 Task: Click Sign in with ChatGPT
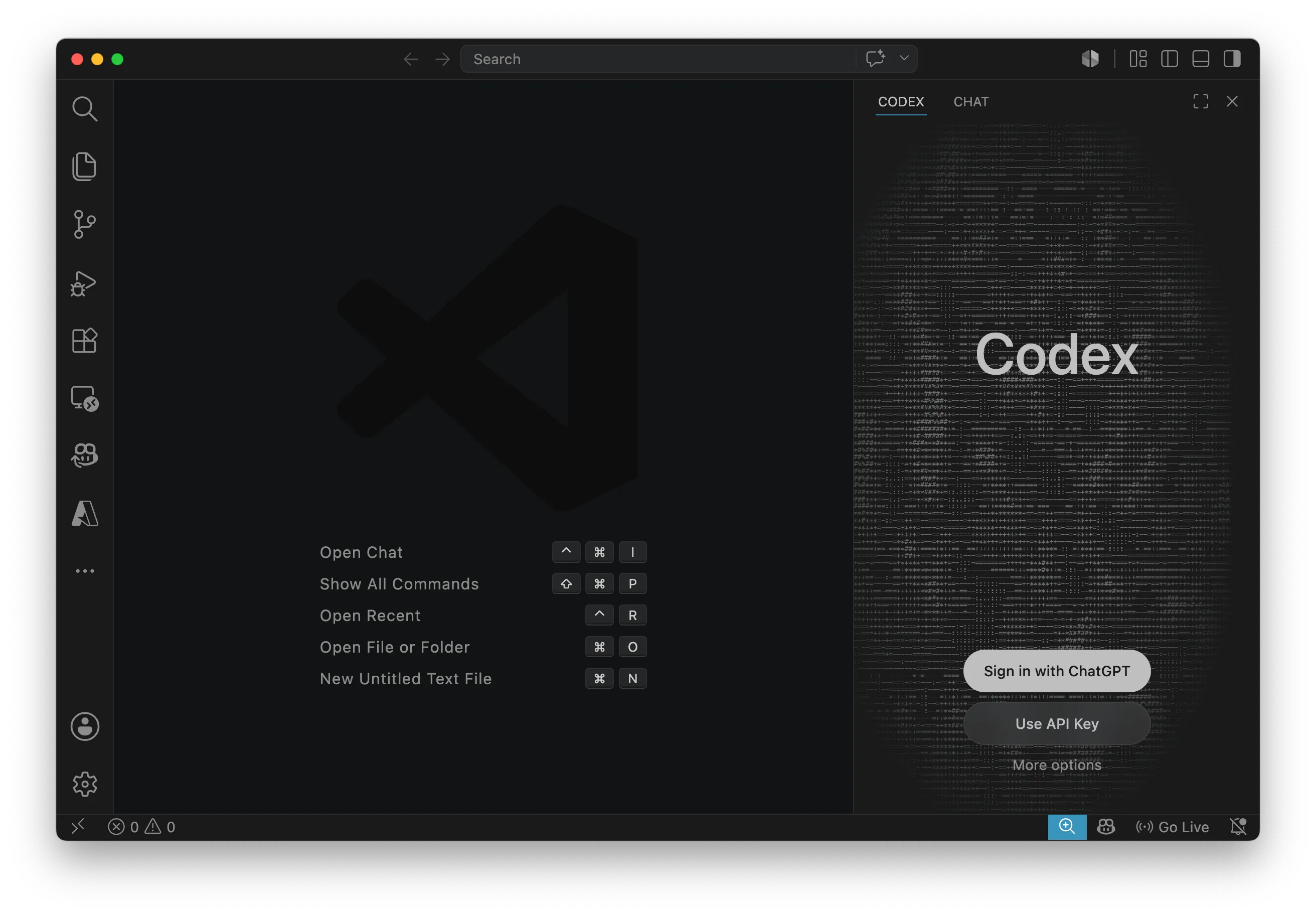[x=1056, y=671]
